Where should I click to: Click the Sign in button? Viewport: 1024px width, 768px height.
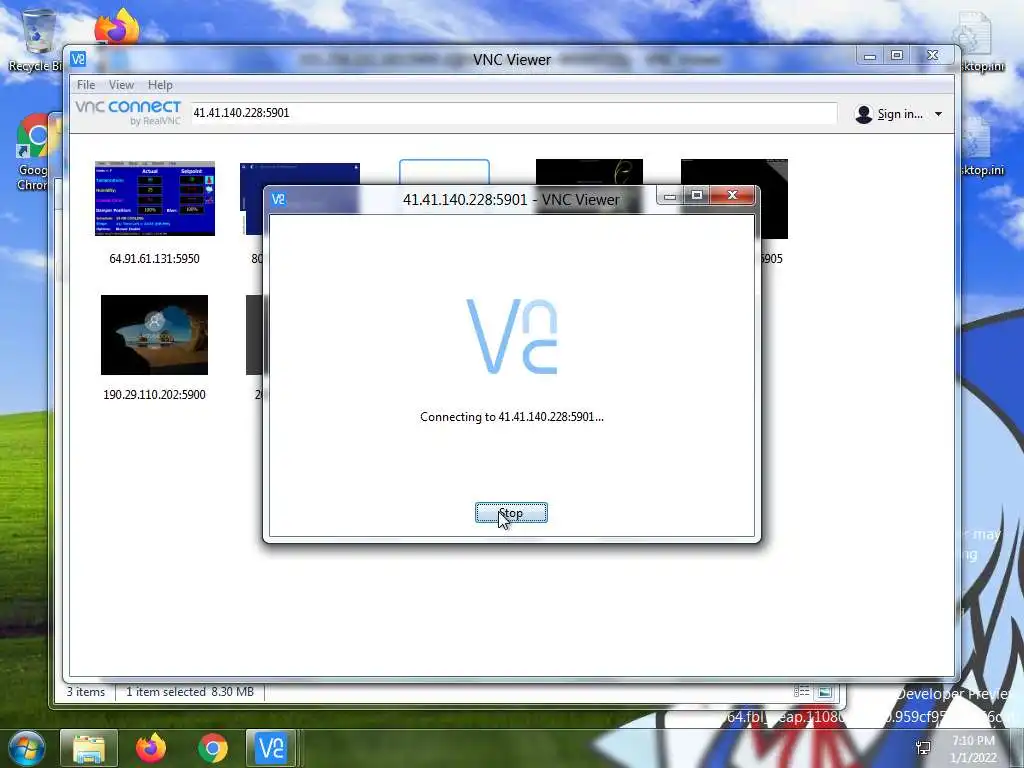pyautogui.click(x=899, y=114)
